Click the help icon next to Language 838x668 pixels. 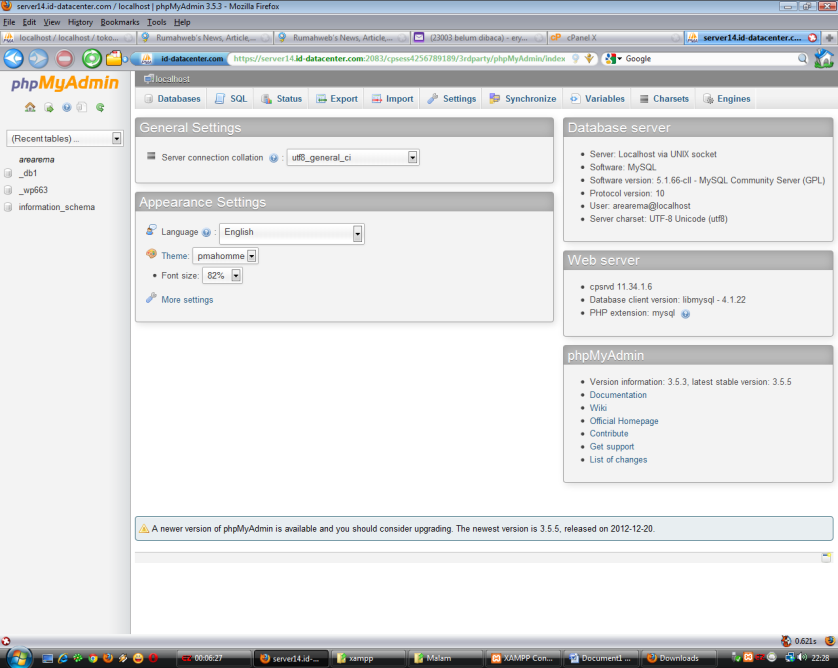pos(206,232)
